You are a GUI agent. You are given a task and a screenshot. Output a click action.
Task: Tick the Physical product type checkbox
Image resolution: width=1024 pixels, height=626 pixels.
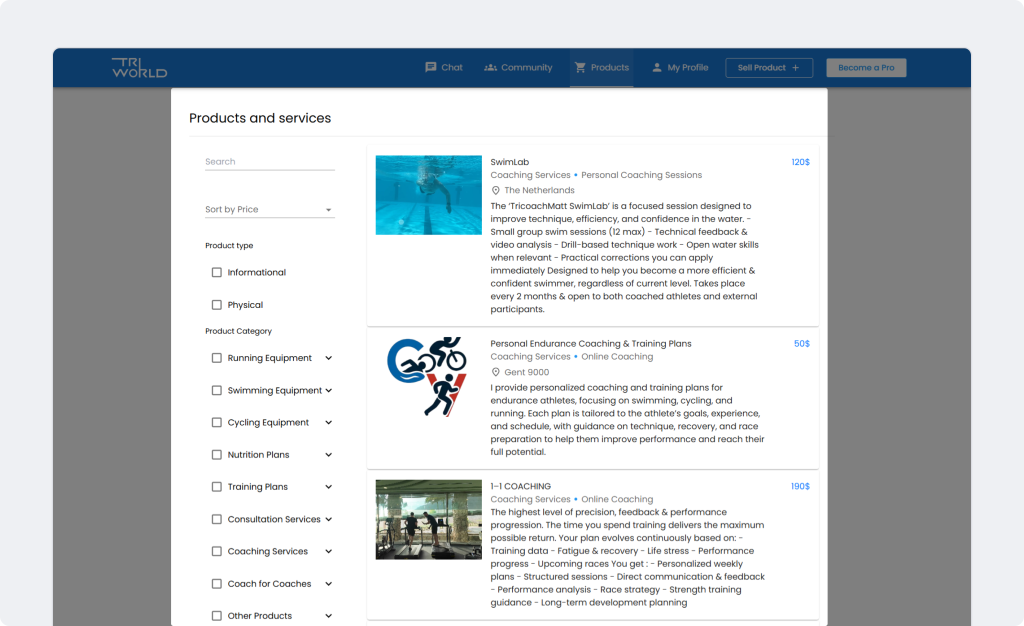tap(217, 305)
